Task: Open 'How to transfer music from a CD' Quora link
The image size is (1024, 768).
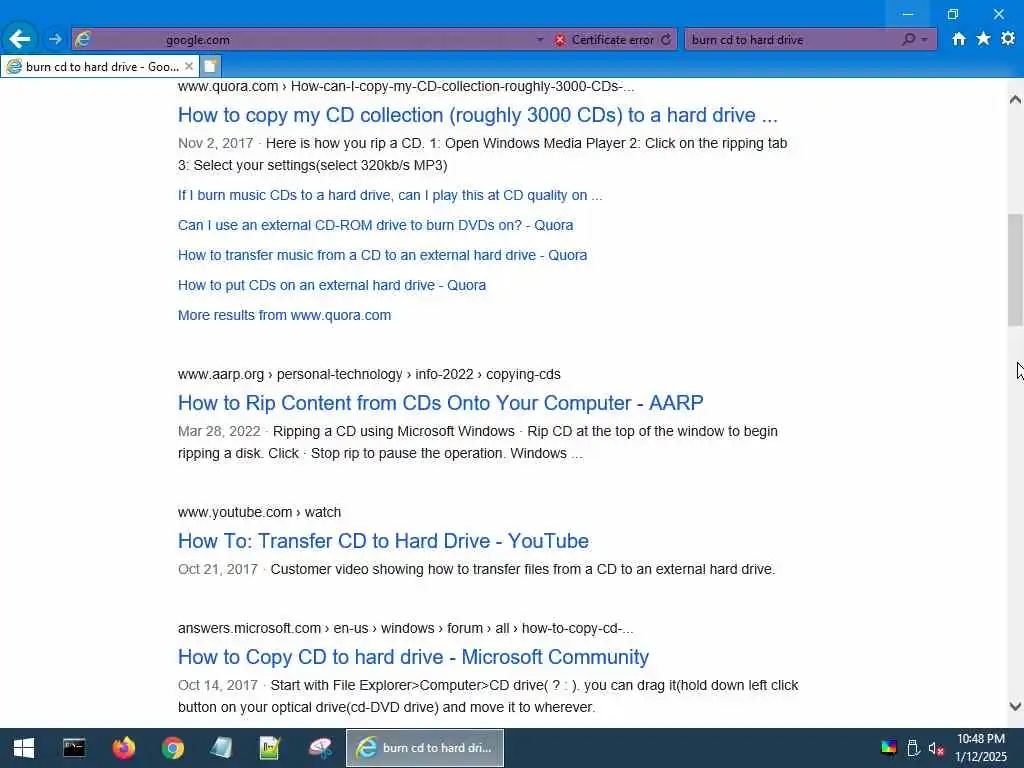Action: point(382,255)
